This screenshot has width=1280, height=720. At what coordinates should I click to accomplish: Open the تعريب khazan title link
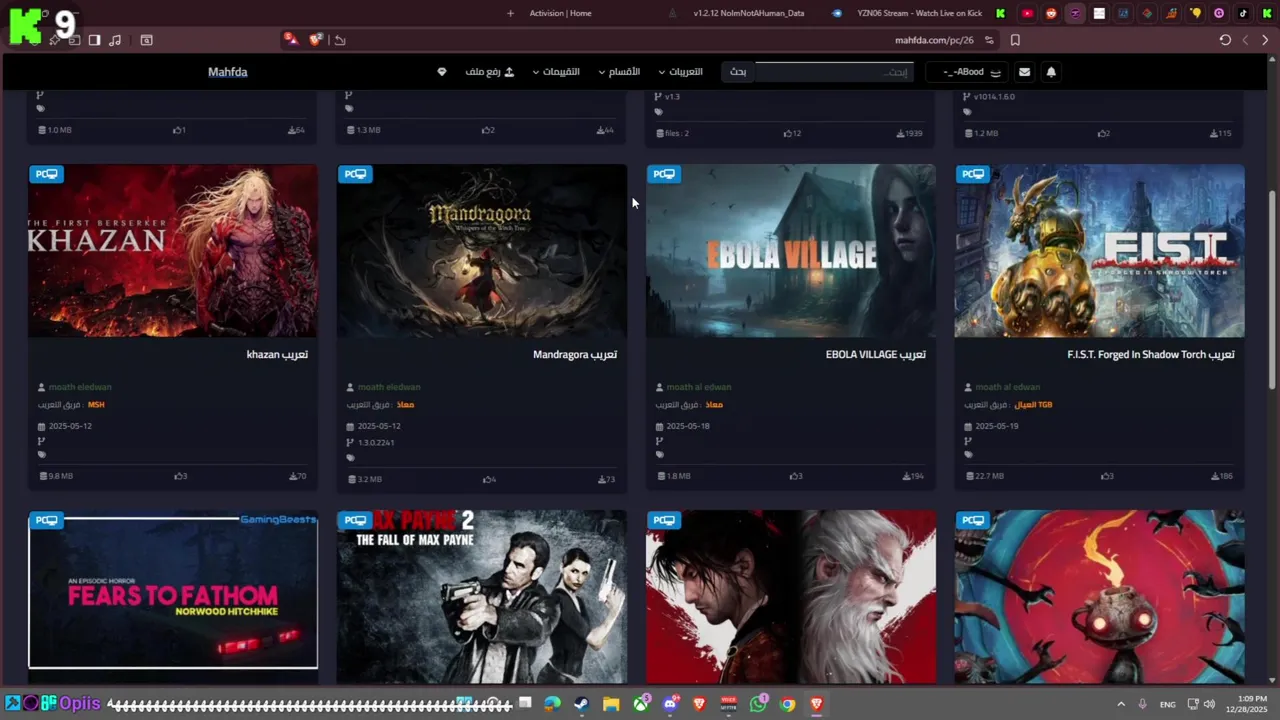pyautogui.click(x=277, y=355)
